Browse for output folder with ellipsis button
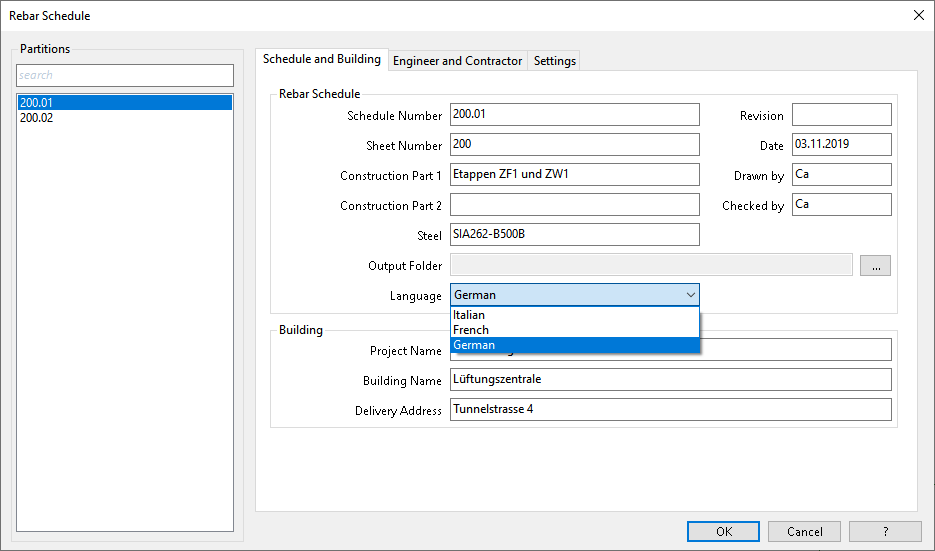 875,265
